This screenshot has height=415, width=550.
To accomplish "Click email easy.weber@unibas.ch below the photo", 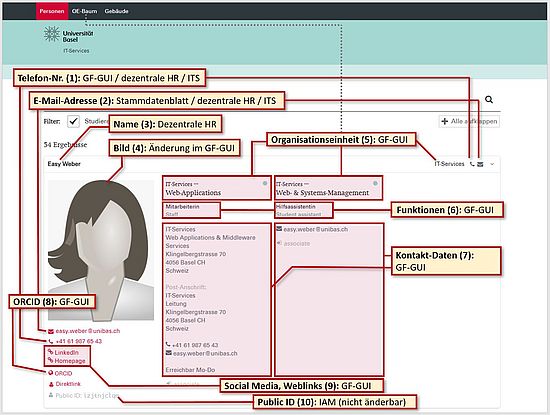I will [x=88, y=331].
